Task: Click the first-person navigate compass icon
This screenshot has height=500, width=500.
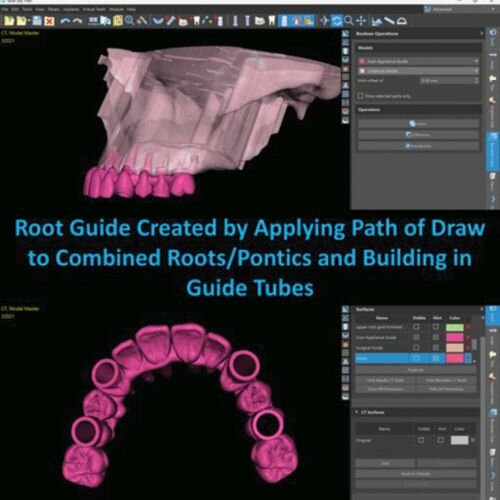Action: click(x=324, y=21)
